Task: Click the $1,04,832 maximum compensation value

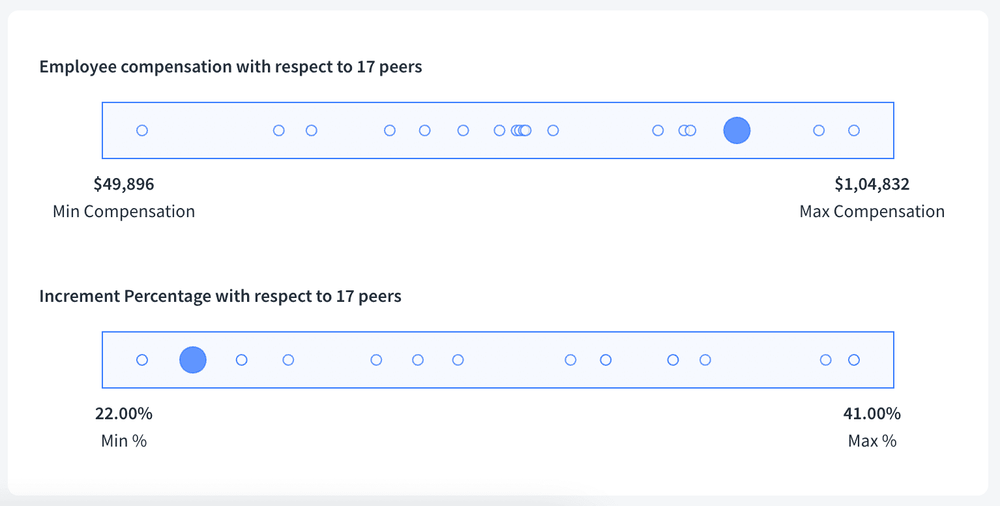Action: point(872,184)
